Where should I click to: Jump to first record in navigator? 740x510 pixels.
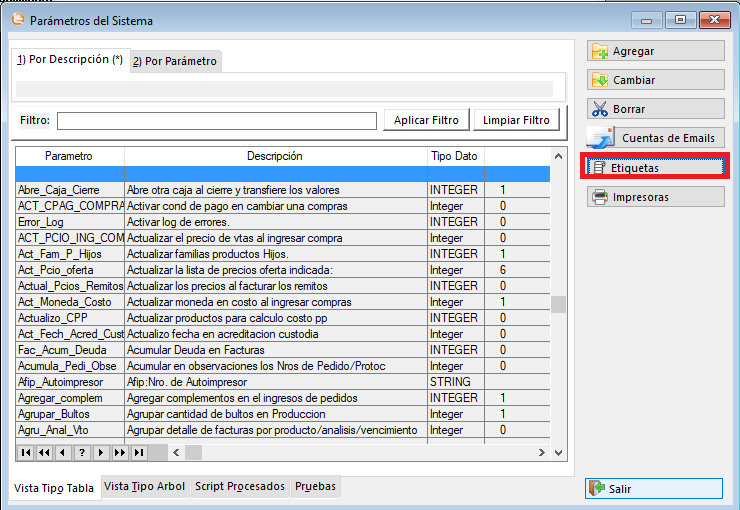coord(25,453)
